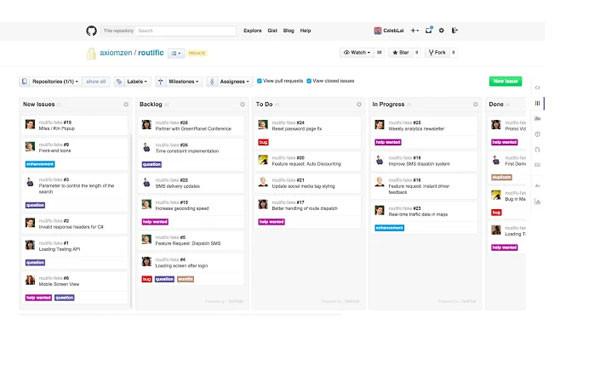
Task: Click the active Board icon in right sidebar
Action: click(x=538, y=103)
